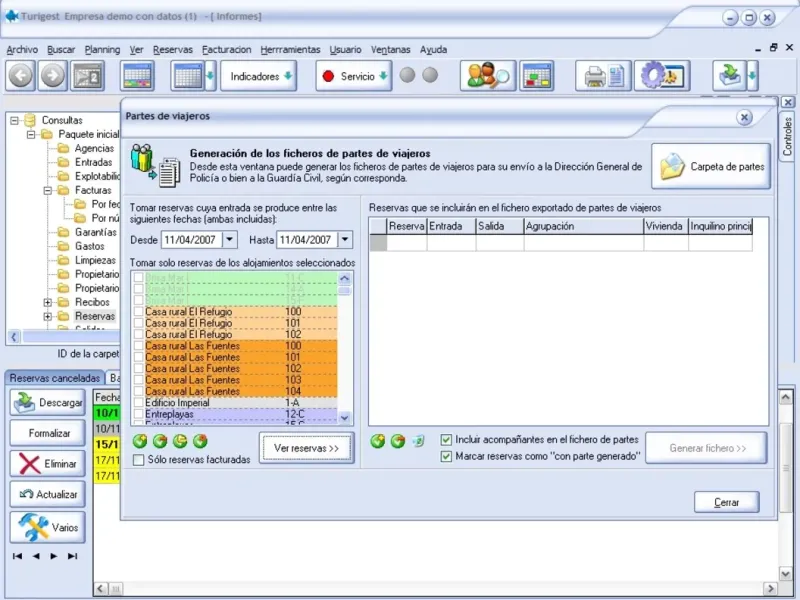Image resolution: width=800 pixels, height=600 pixels.
Task: Open the Archivo menu
Action: tap(22, 49)
